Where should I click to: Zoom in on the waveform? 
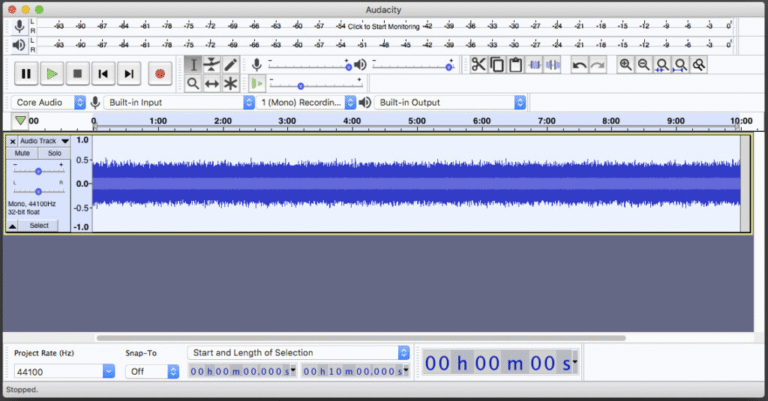626,65
